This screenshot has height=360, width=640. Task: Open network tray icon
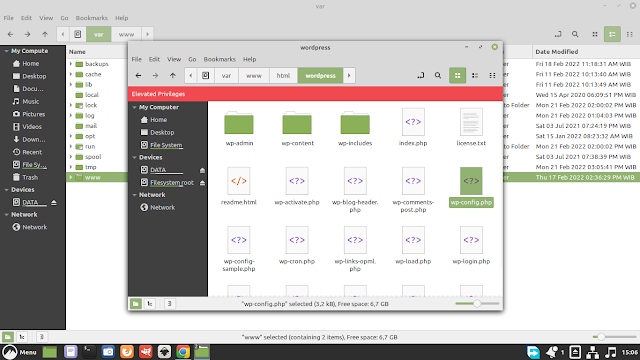[593, 352]
